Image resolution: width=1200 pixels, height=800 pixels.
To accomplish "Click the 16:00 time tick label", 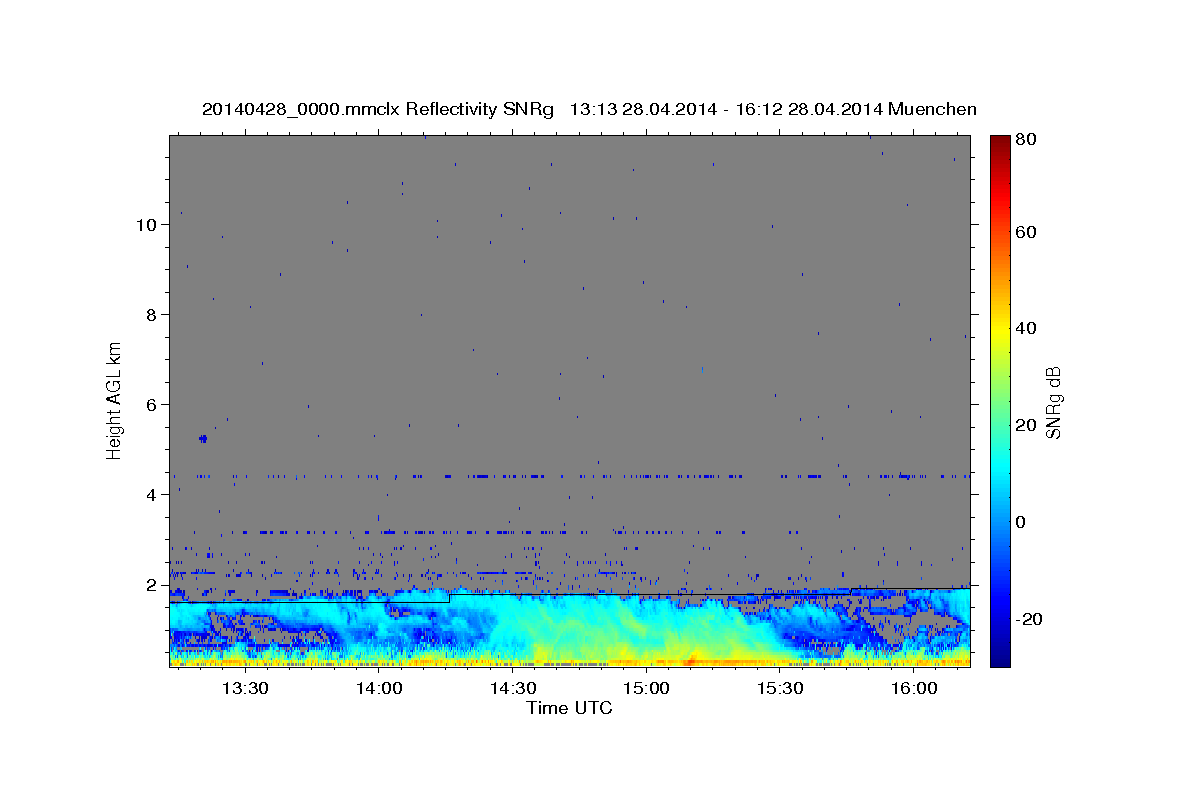I will pyautogui.click(x=914, y=688).
